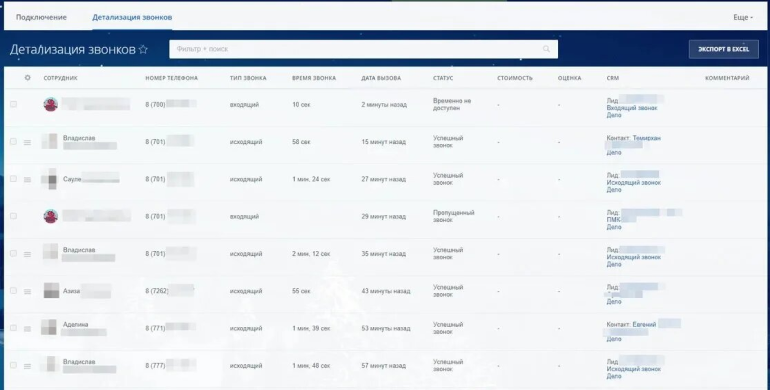Viewport: 770px width, 390px height.
Task: Click 27 минут назад date cell
Action: click(x=384, y=179)
